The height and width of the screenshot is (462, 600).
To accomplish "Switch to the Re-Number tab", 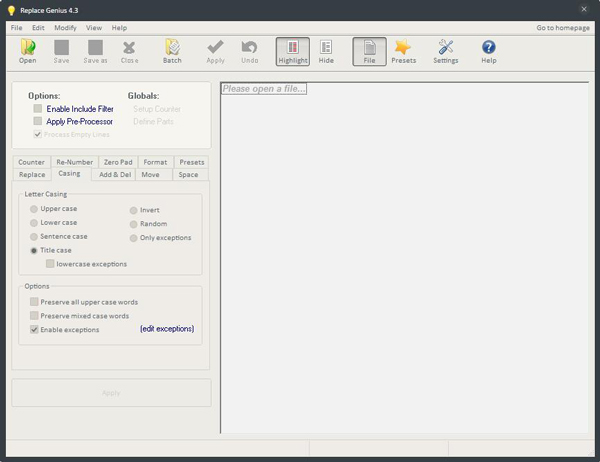I will click(75, 162).
